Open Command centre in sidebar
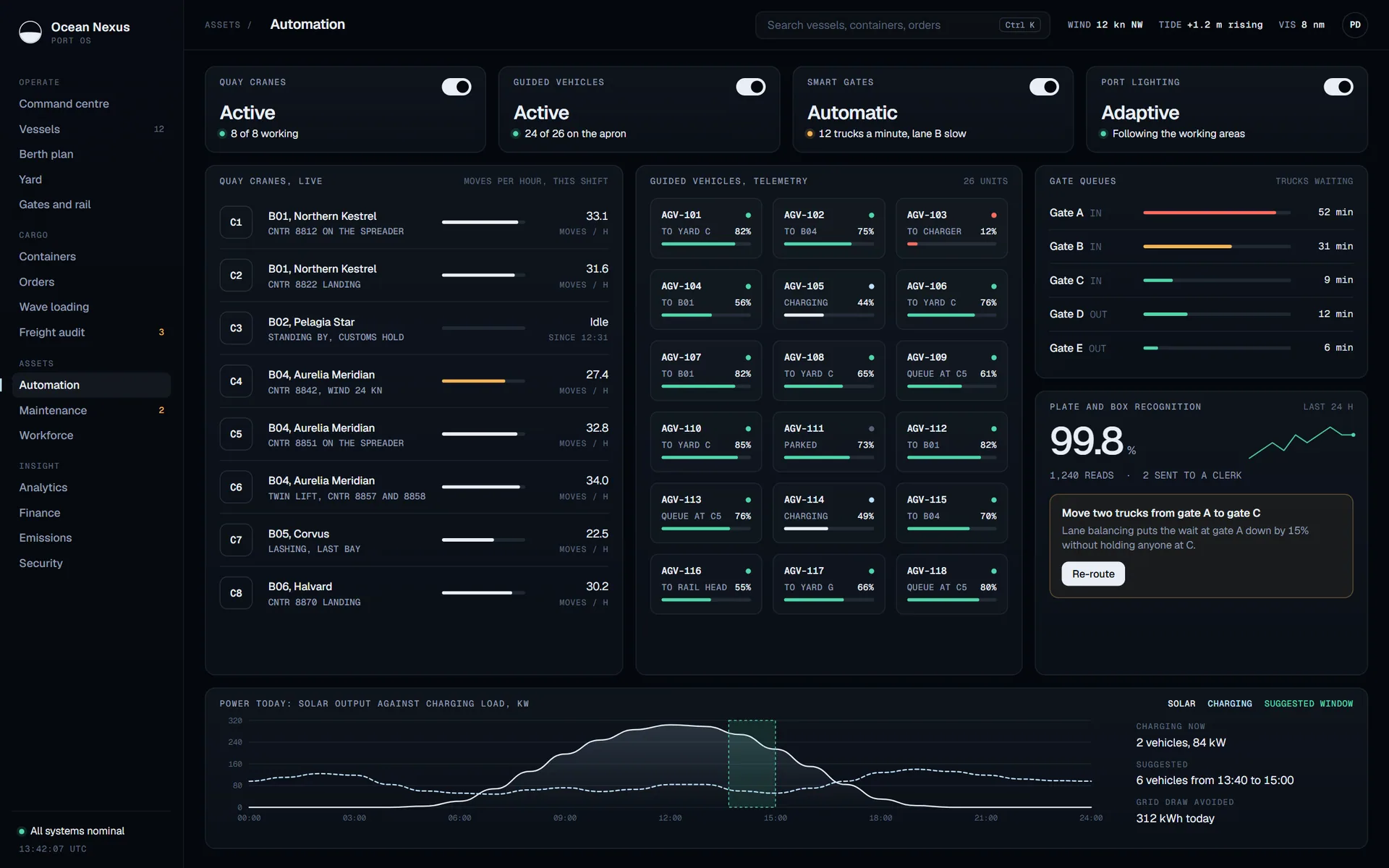The height and width of the screenshot is (868, 1389). pyautogui.click(x=91, y=104)
